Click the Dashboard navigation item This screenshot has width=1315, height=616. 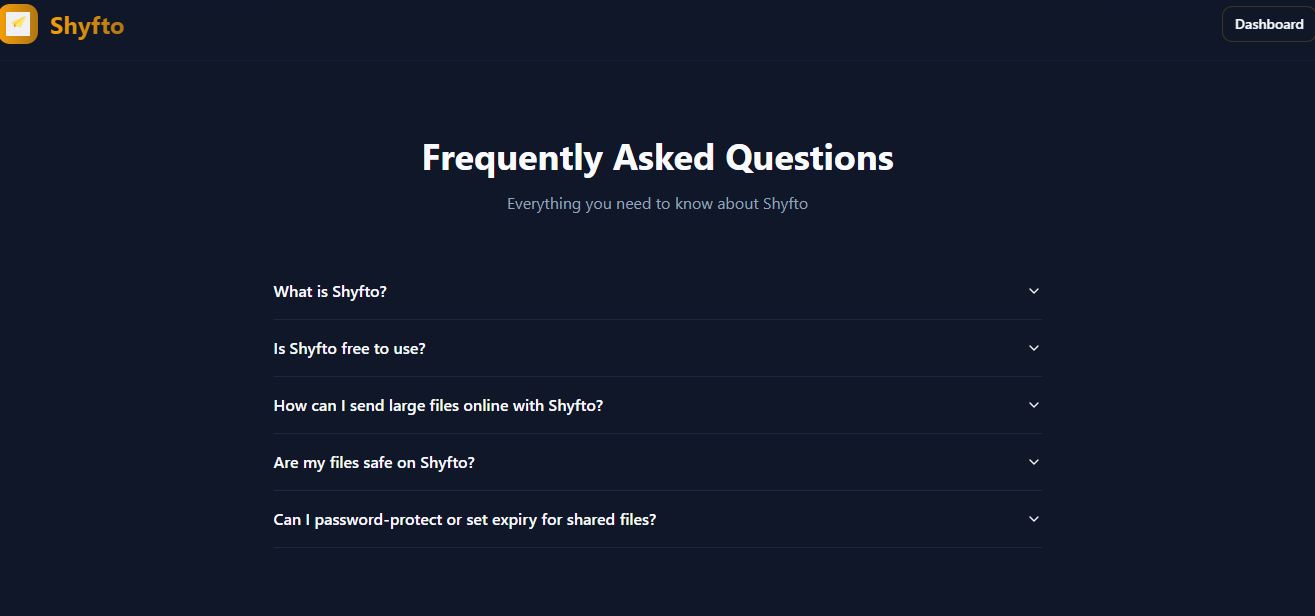(1268, 23)
